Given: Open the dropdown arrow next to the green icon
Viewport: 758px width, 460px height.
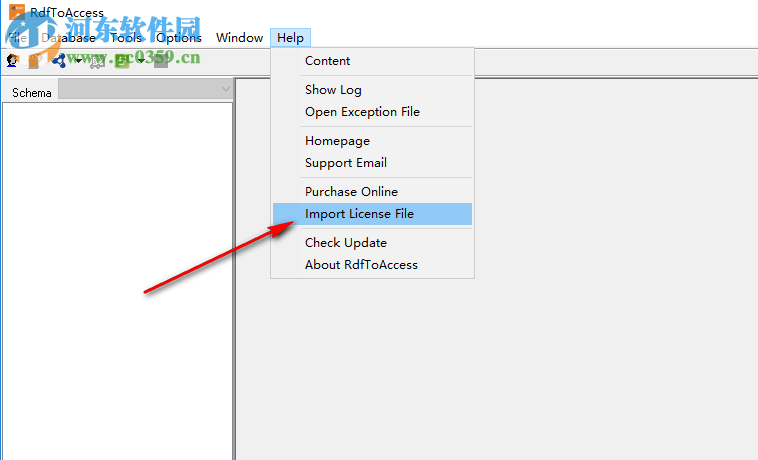Looking at the screenshot, I should (141, 61).
